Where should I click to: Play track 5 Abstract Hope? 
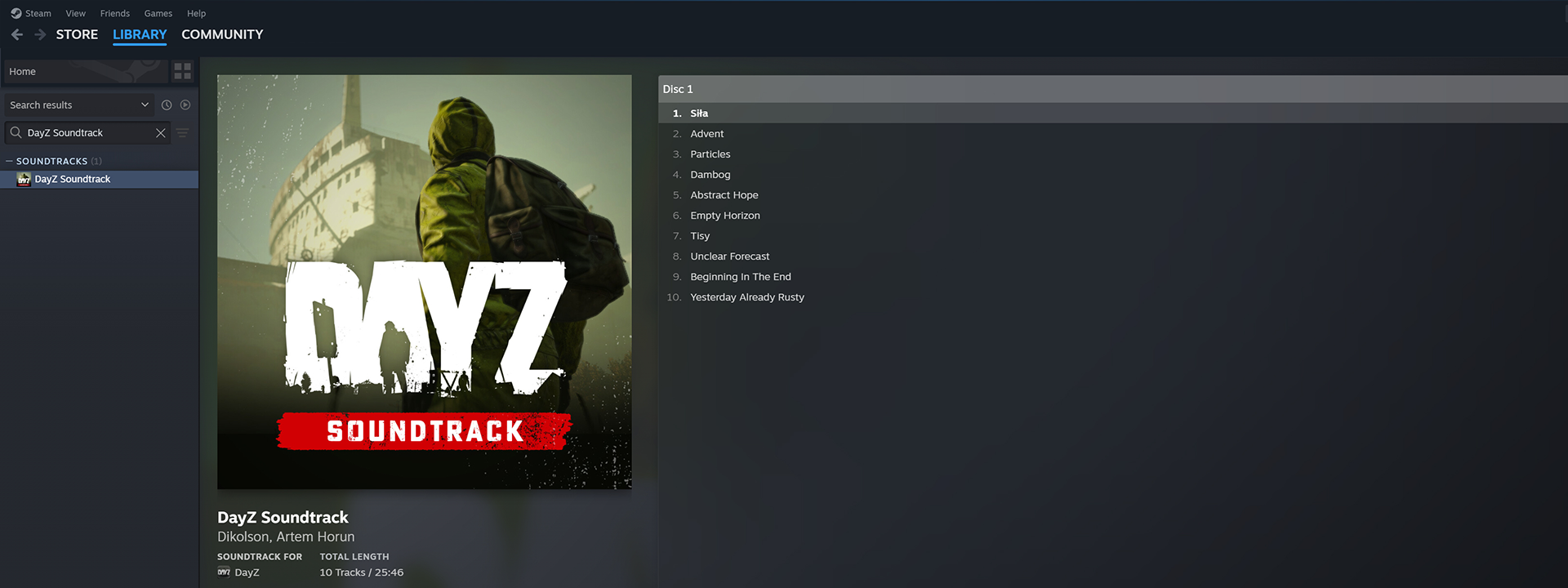coord(1112,195)
